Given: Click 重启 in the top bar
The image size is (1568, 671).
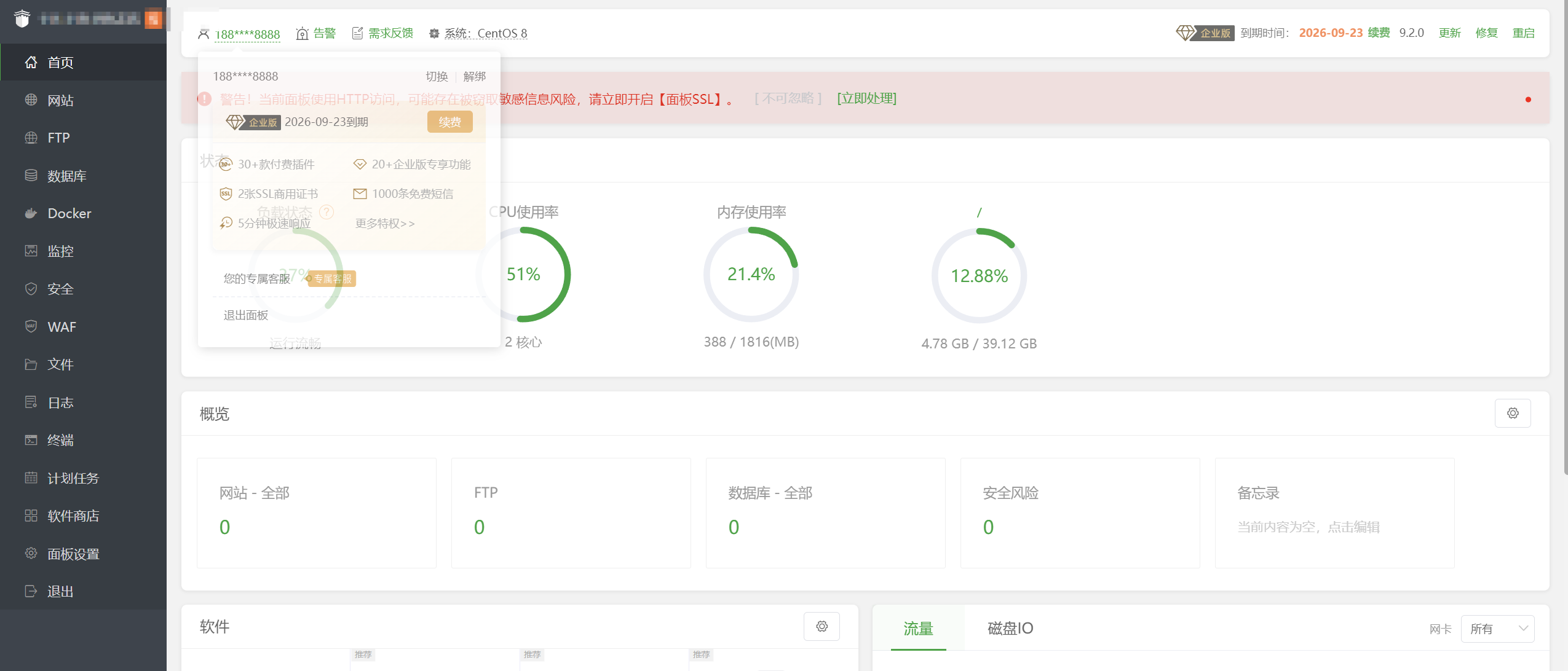Looking at the screenshot, I should [x=1523, y=33].
